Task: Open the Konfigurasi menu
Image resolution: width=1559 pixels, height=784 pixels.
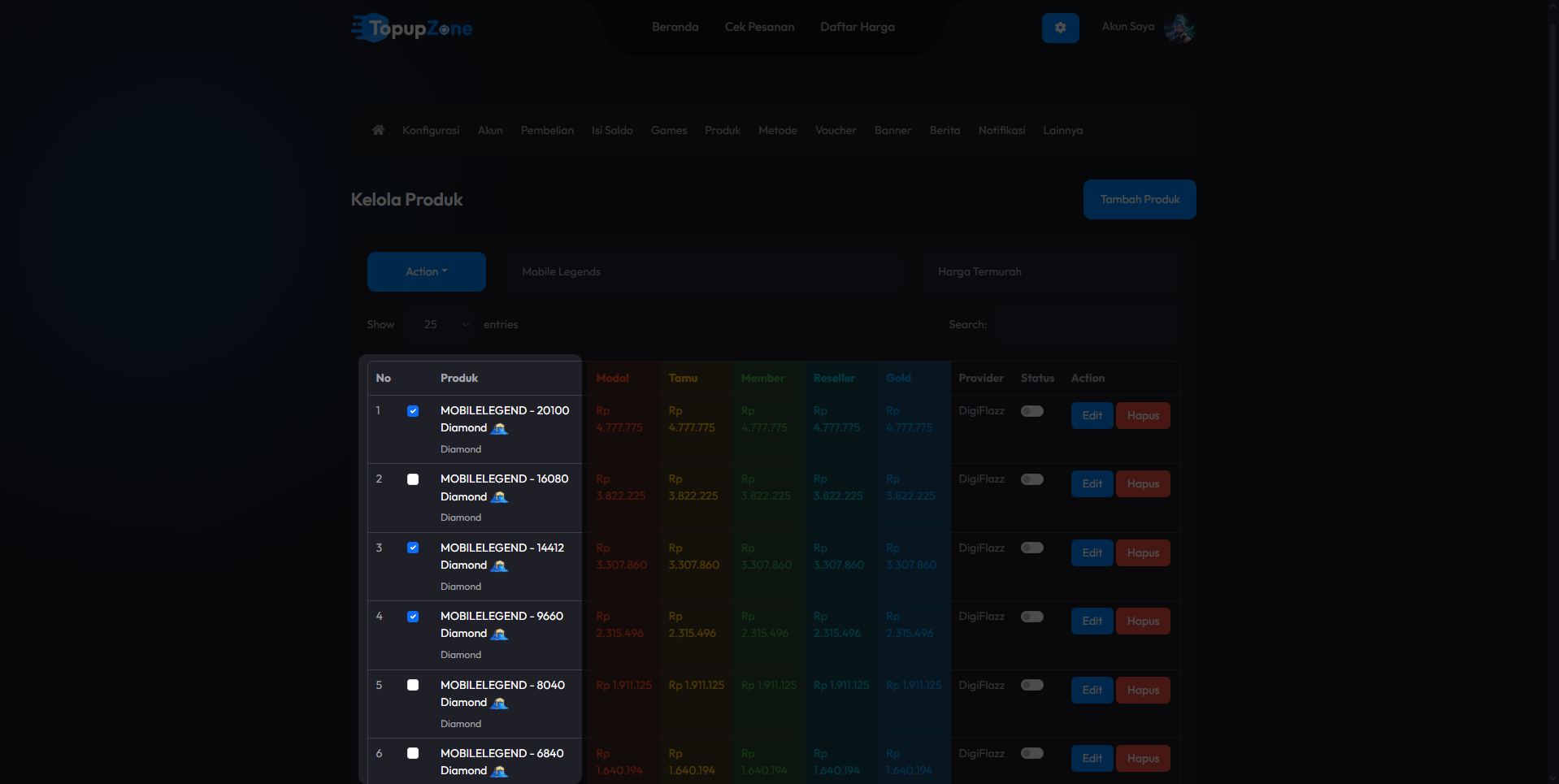Action: coord(431,130)
